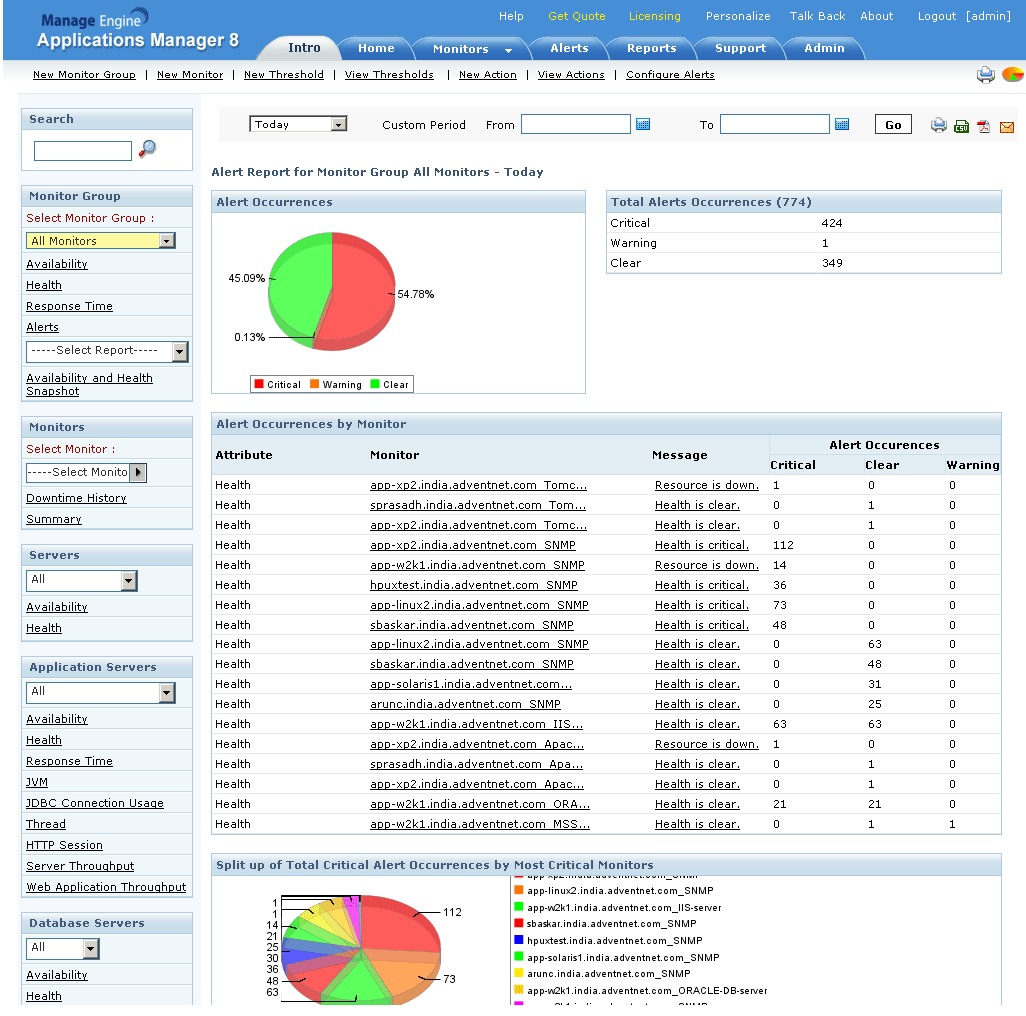Click the pie chart icon in the top-right corner
The image size is (1026, 1016).
[x=1012, y=75]
